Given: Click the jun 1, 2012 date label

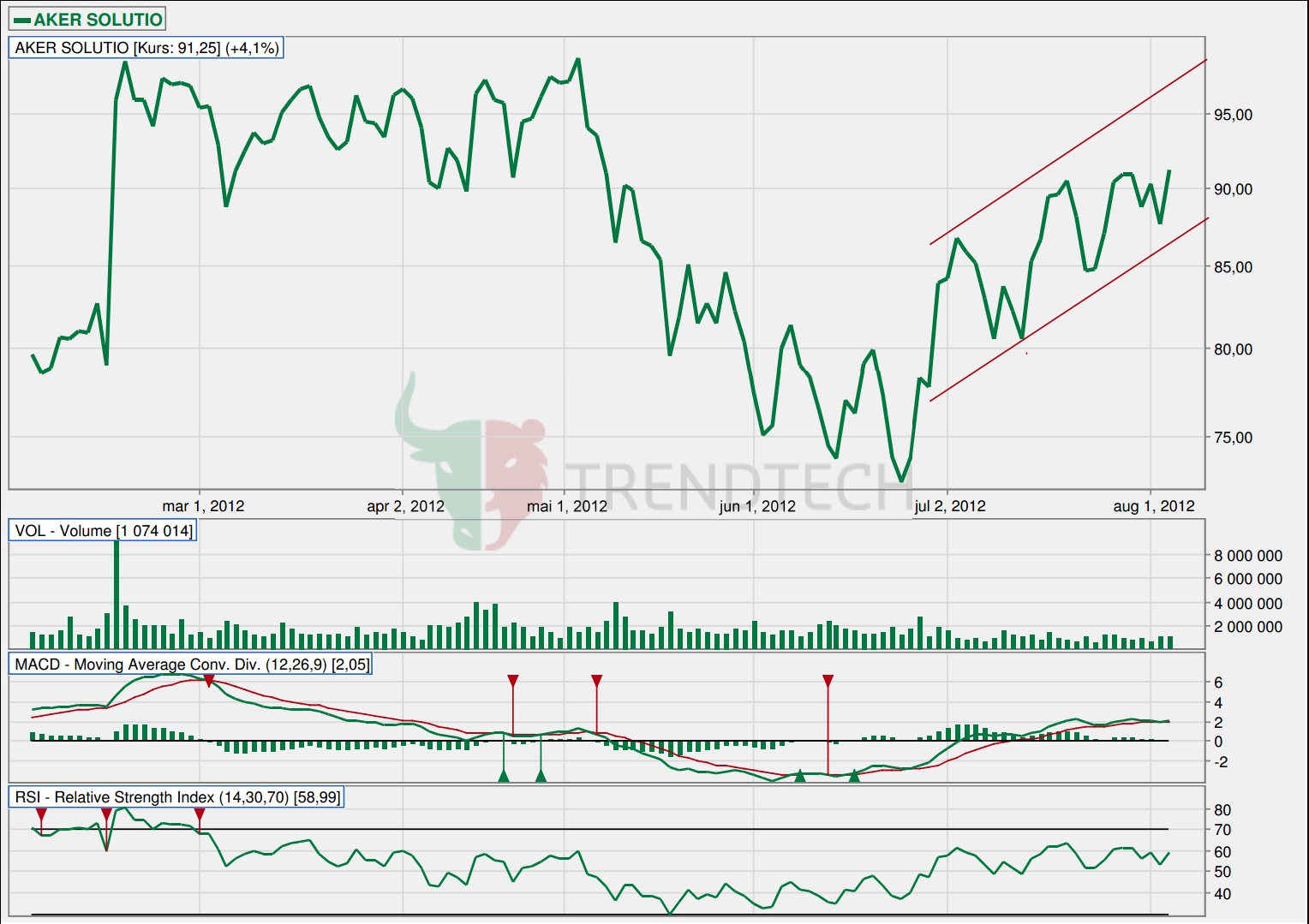Looking at the screenshot, I should tap(757, 506).
